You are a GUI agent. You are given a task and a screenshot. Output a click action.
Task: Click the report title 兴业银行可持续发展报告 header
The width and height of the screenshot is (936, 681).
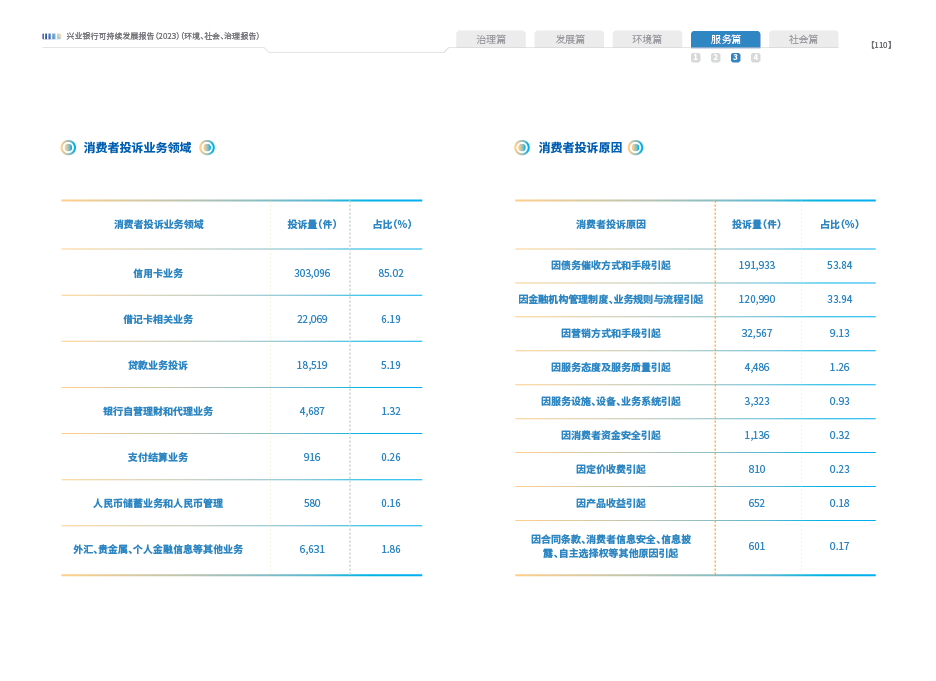[162, 37]
